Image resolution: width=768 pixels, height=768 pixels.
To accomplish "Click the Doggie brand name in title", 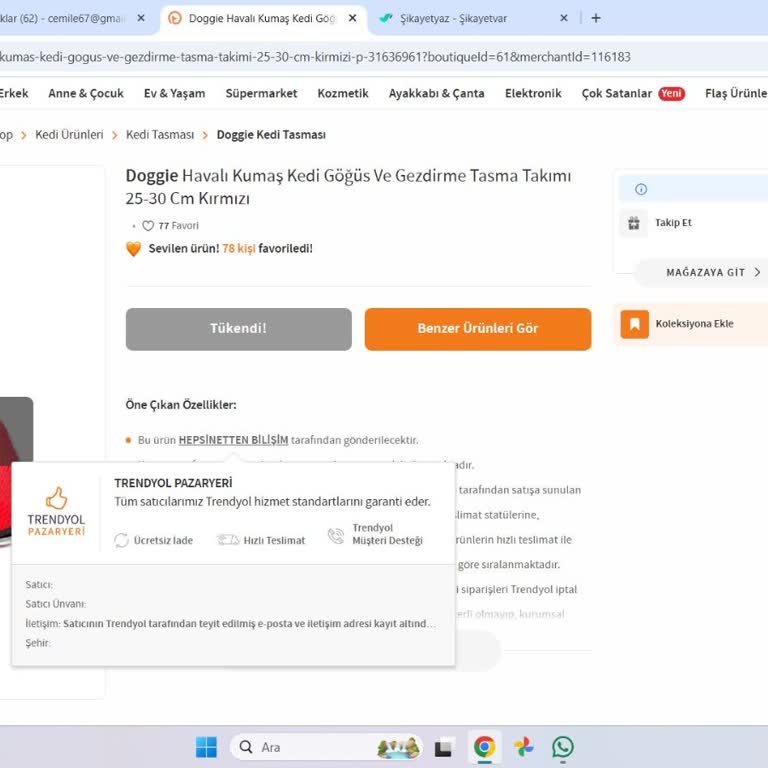I will 151,175.
